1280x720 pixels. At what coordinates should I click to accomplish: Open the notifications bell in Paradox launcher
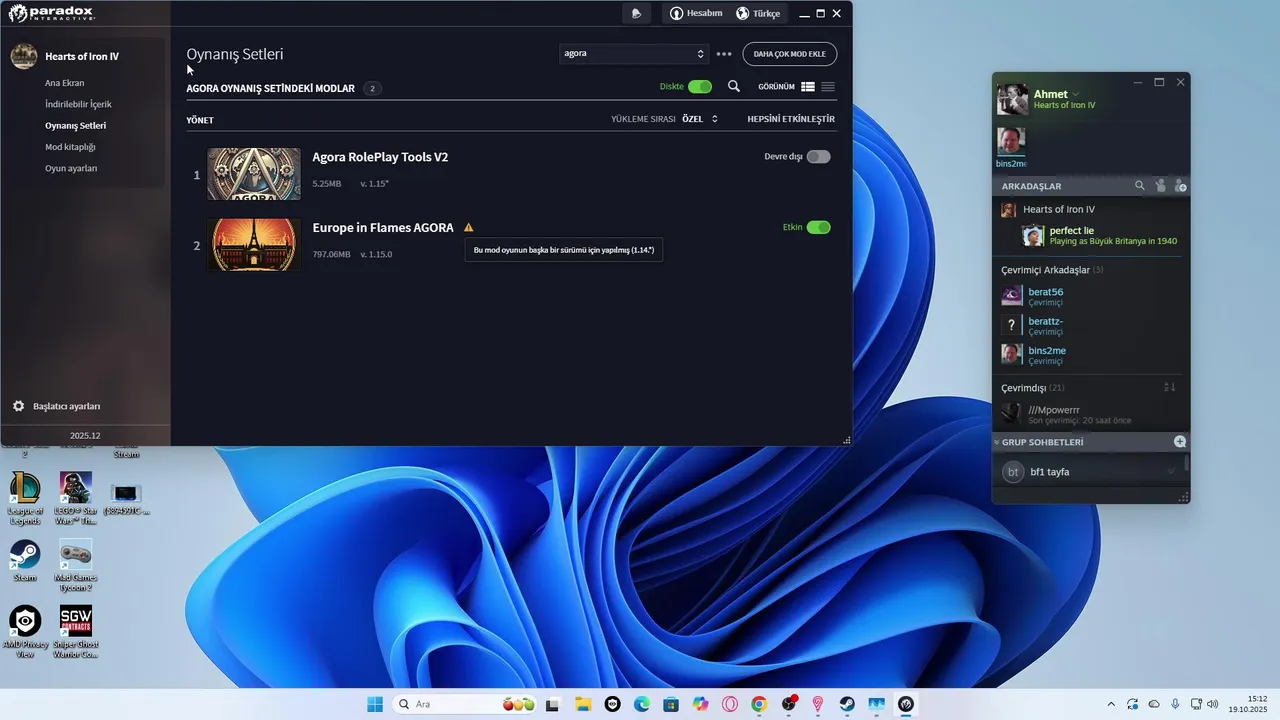tap(637, 13)
